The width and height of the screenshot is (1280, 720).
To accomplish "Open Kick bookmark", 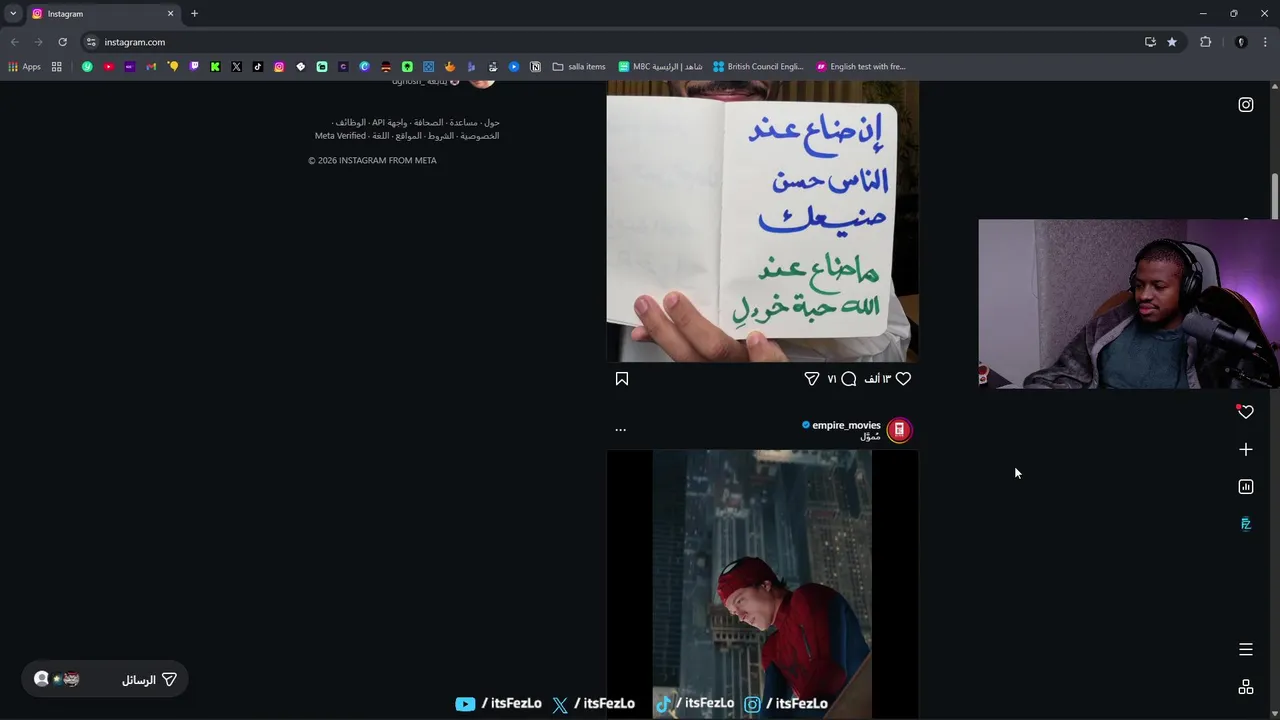I will (x=215, y=67).
